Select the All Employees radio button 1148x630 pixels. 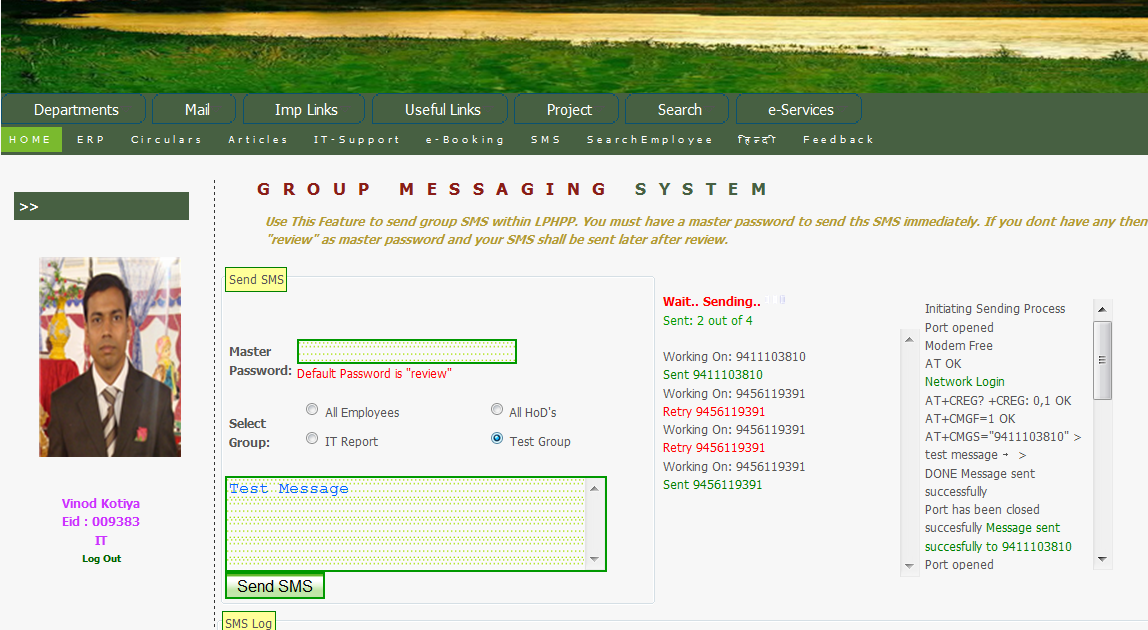(312, 410)
